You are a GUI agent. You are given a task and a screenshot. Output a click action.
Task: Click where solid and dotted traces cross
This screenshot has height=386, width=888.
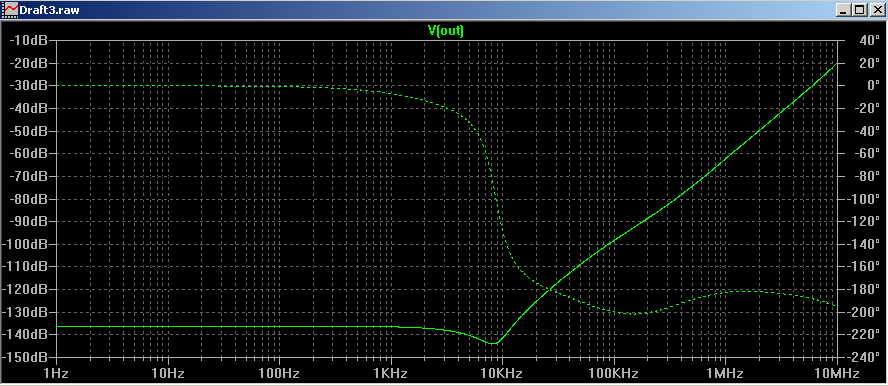[549, 290]
